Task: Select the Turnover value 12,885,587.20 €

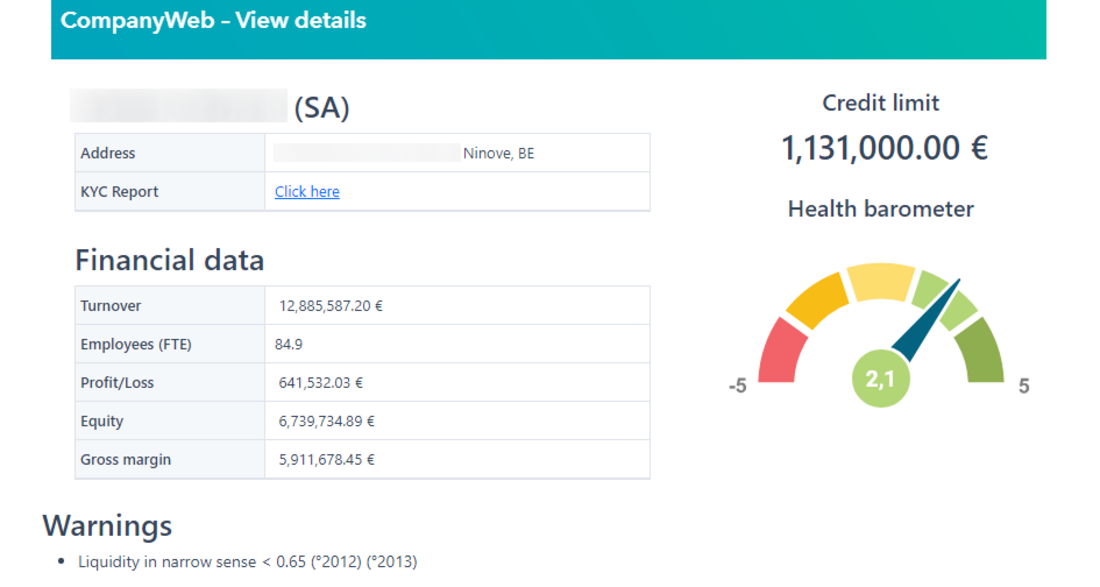Action: coord(331,306)
